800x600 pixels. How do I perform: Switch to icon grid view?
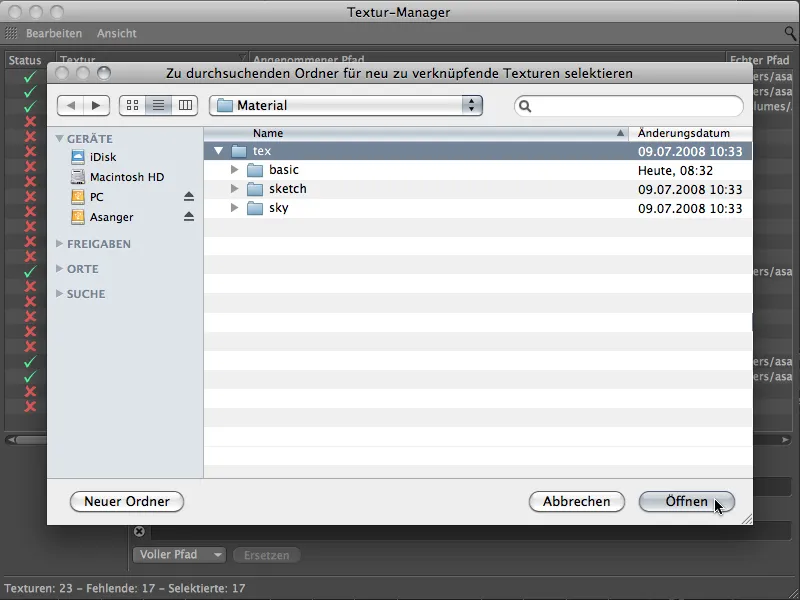pos(132,106)
